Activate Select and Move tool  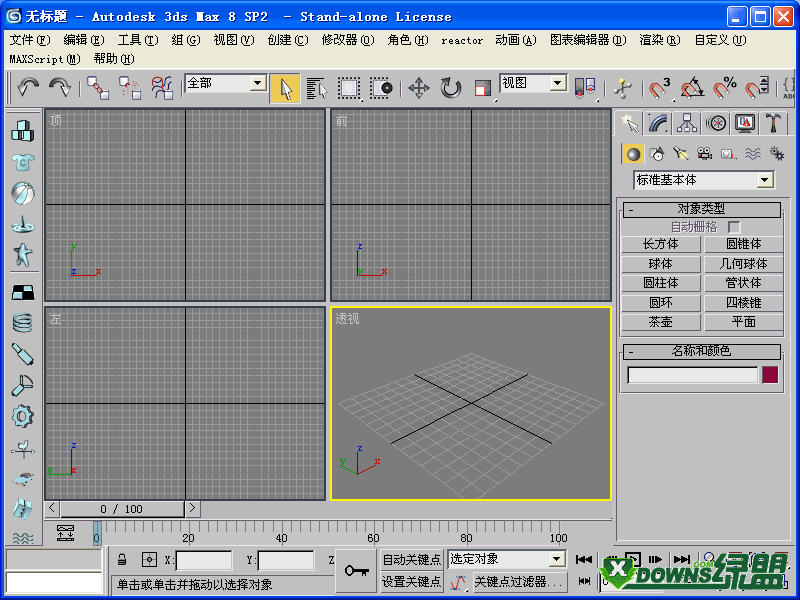tap(419, 88)
